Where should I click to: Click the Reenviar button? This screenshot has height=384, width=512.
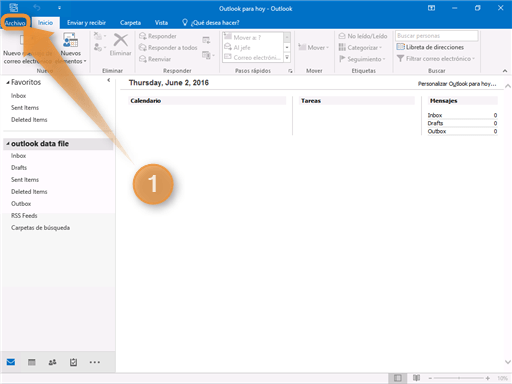155,59
